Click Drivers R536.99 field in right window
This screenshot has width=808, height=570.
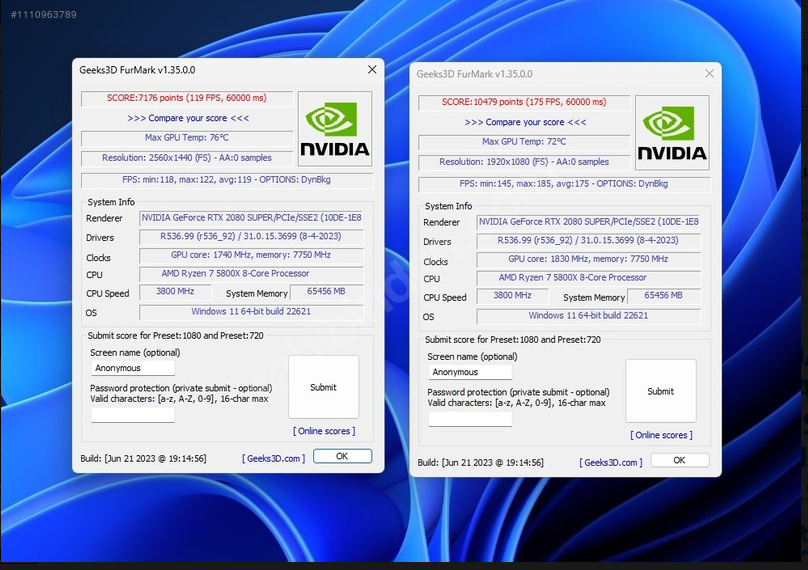[x=588, y=241]
